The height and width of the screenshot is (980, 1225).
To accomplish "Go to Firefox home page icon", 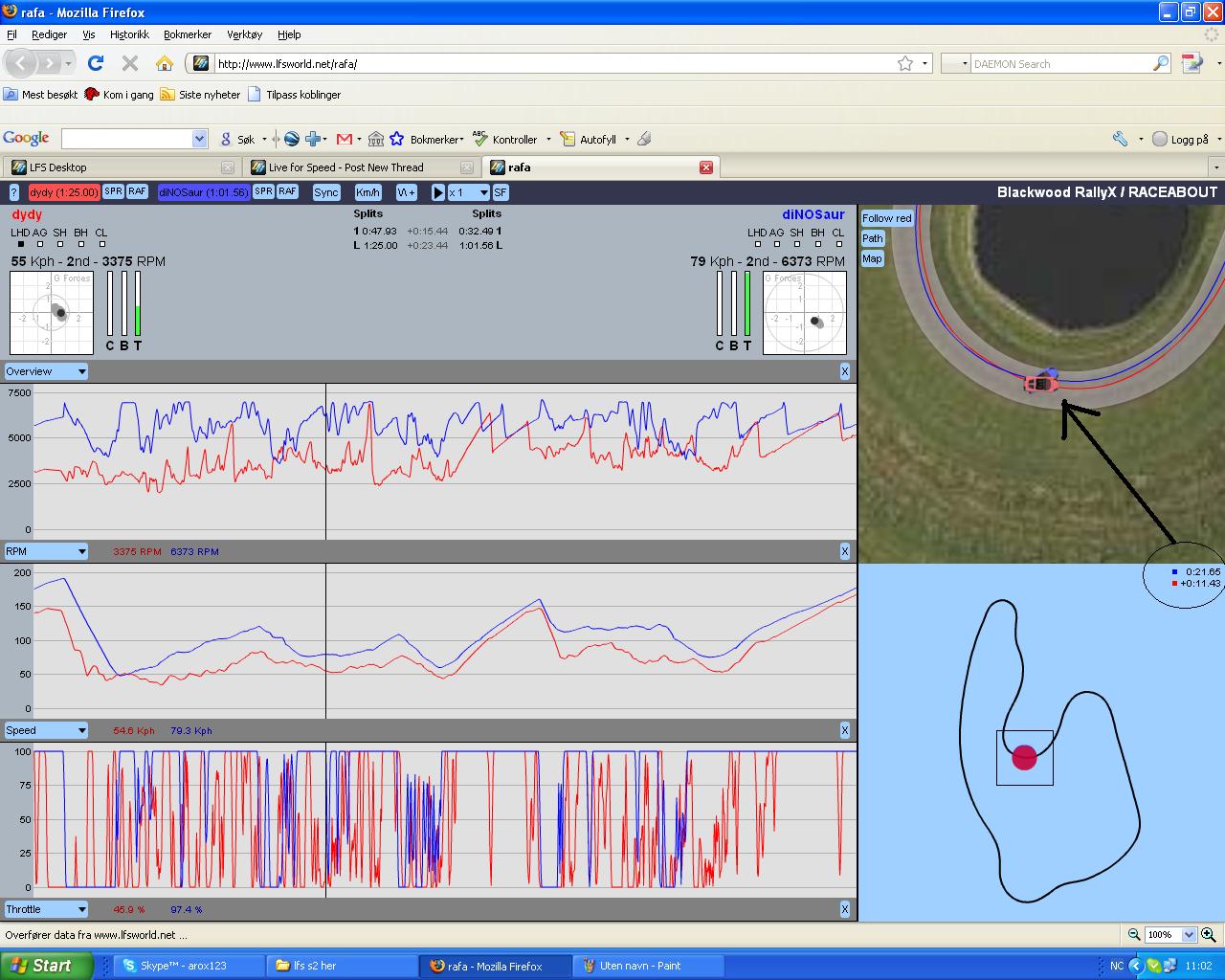I will (165, 63).
